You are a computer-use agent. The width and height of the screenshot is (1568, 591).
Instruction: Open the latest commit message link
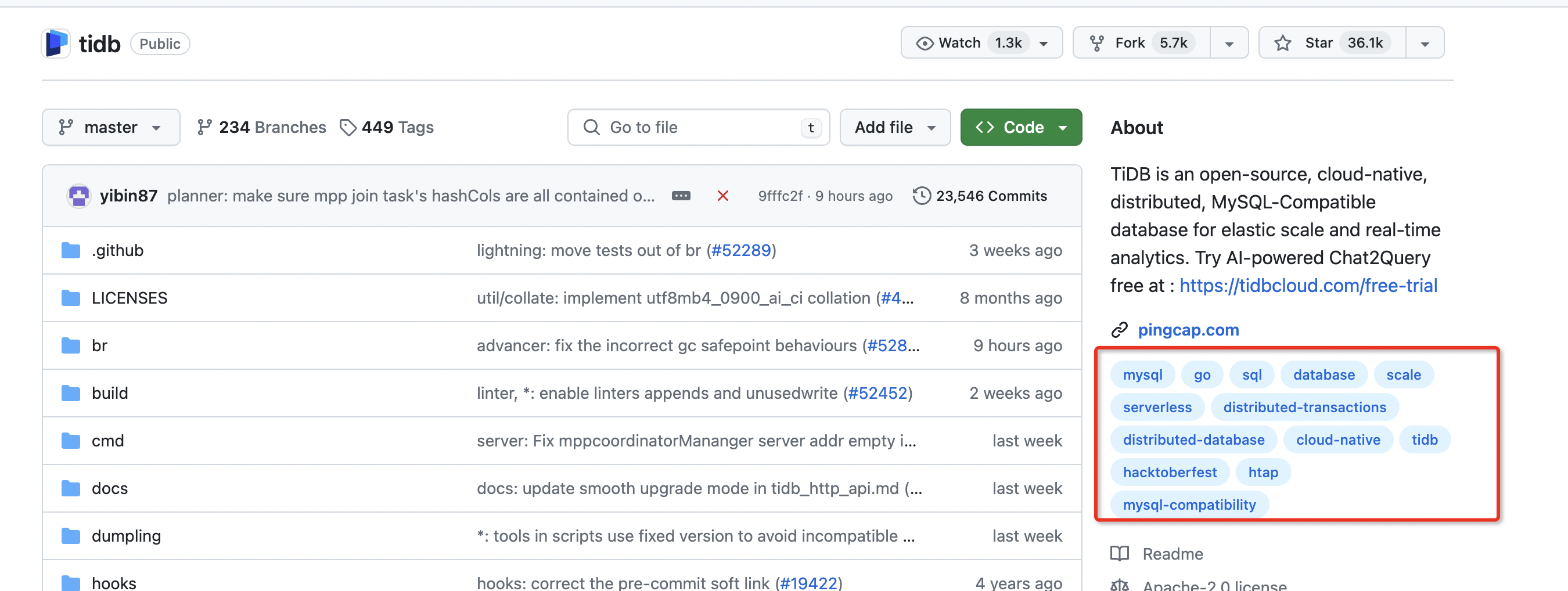click(411, 196)
